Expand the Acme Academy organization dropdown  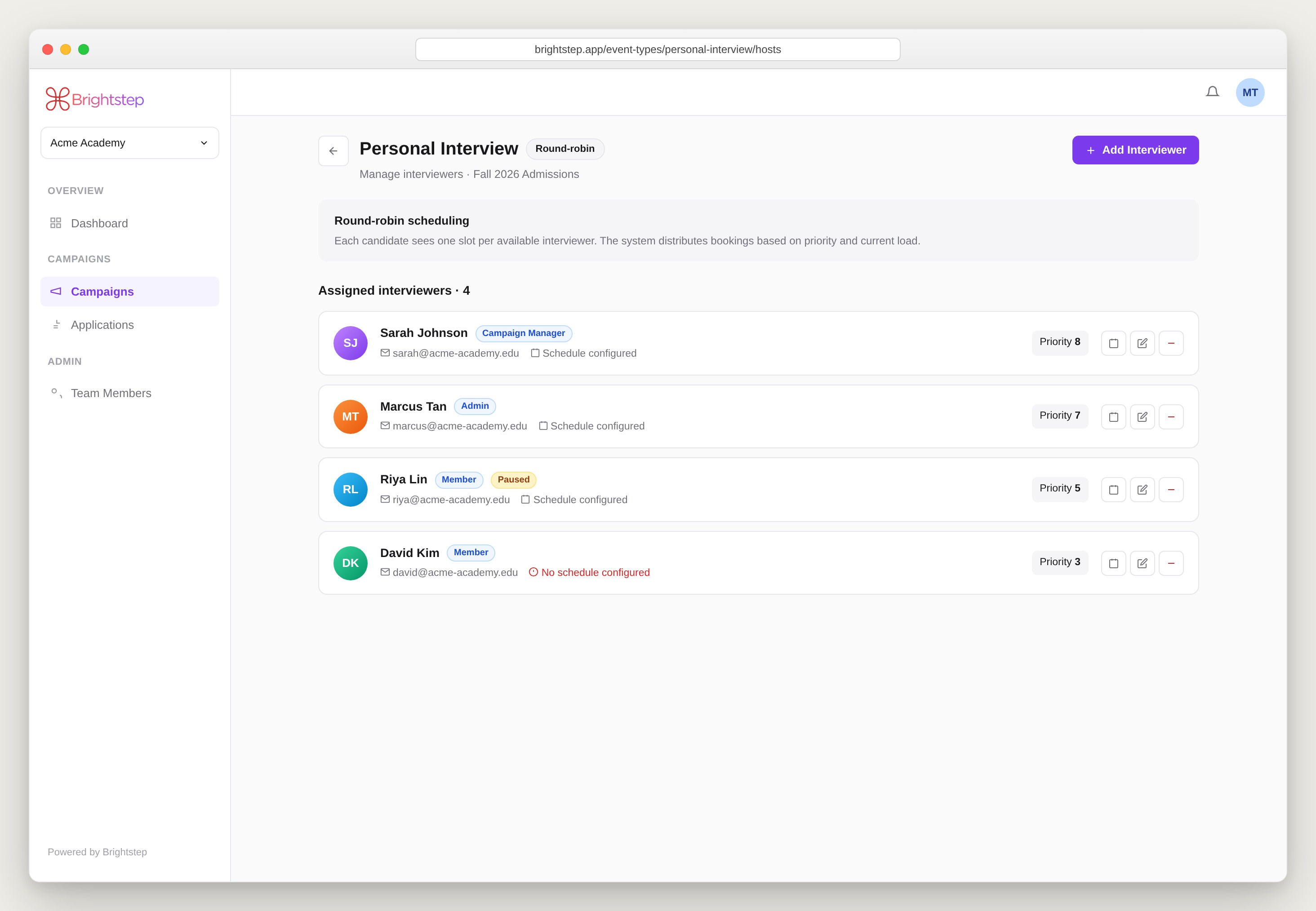tap(129, 143)
